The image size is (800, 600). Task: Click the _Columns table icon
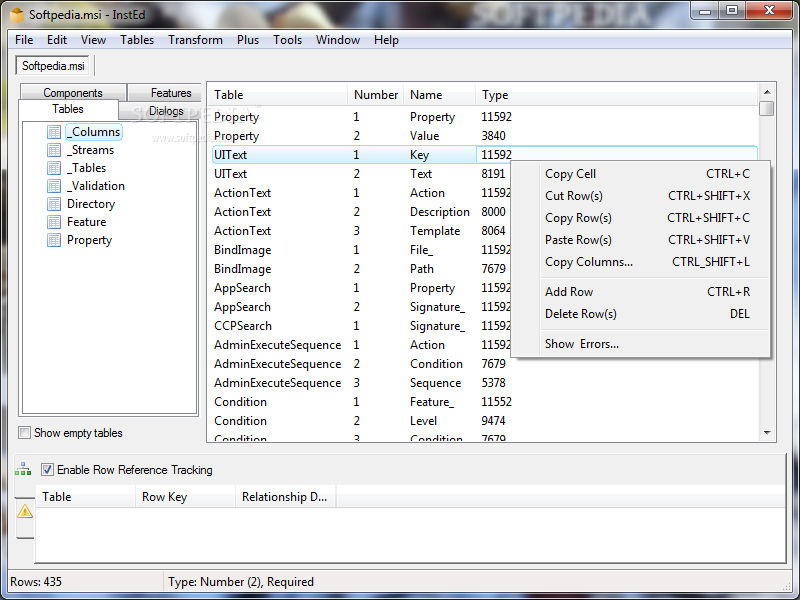click(x=54, y=132)
